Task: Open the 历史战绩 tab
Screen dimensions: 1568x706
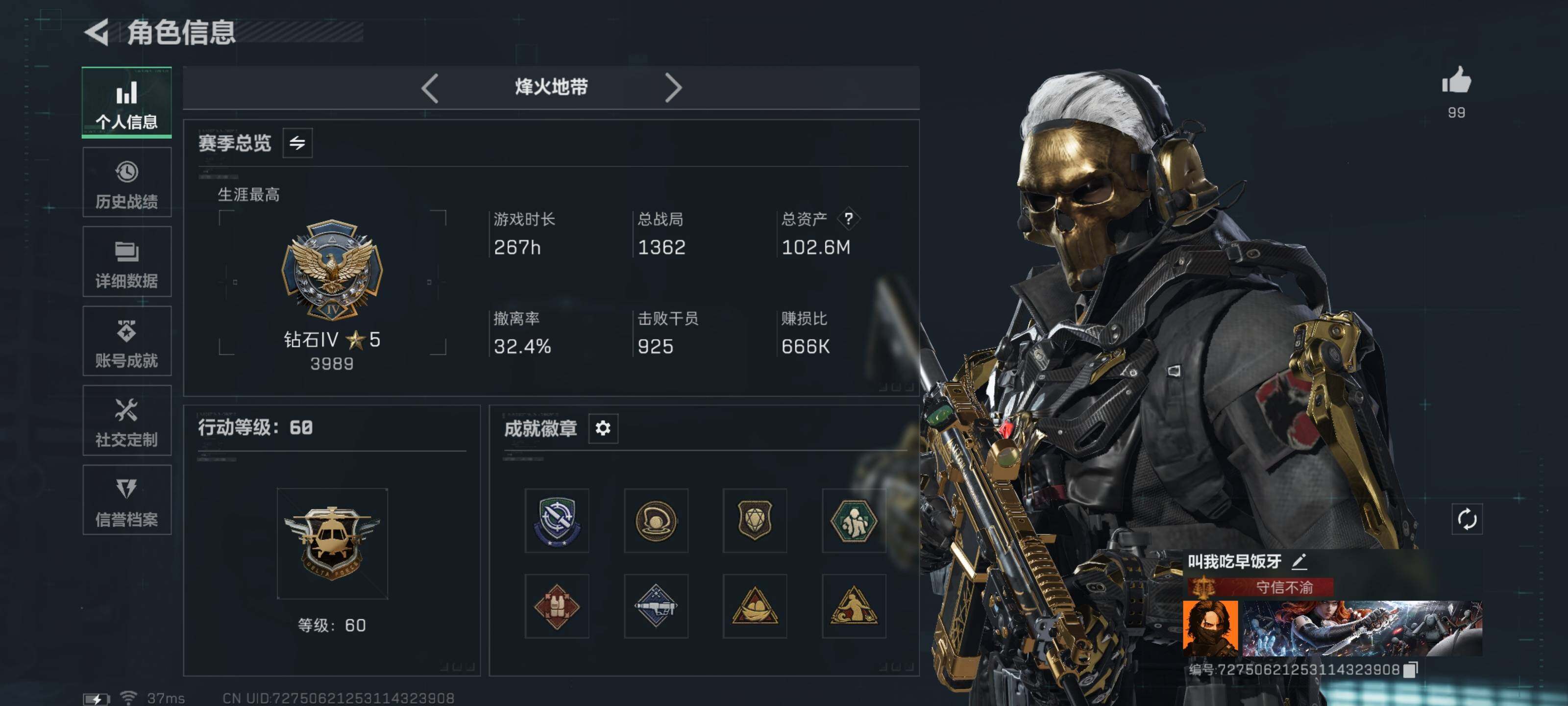Action: (x=126, y=182)
